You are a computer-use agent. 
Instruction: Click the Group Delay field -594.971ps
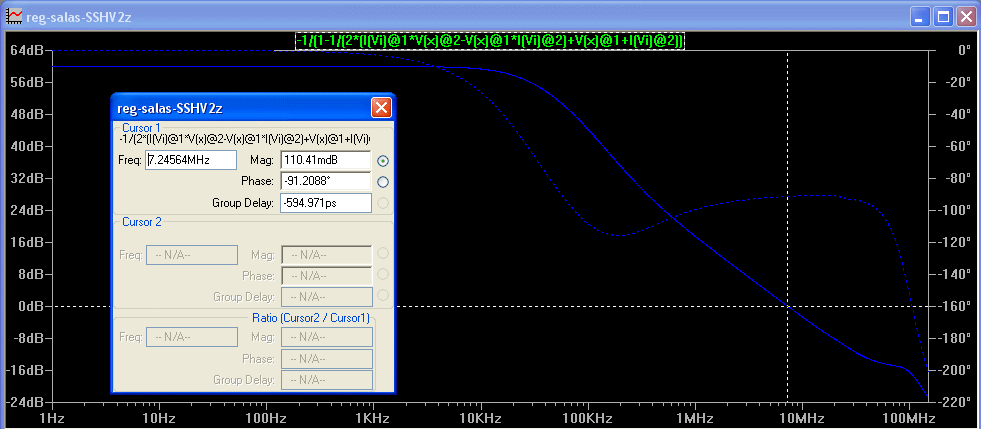click(x=327, y=203)
